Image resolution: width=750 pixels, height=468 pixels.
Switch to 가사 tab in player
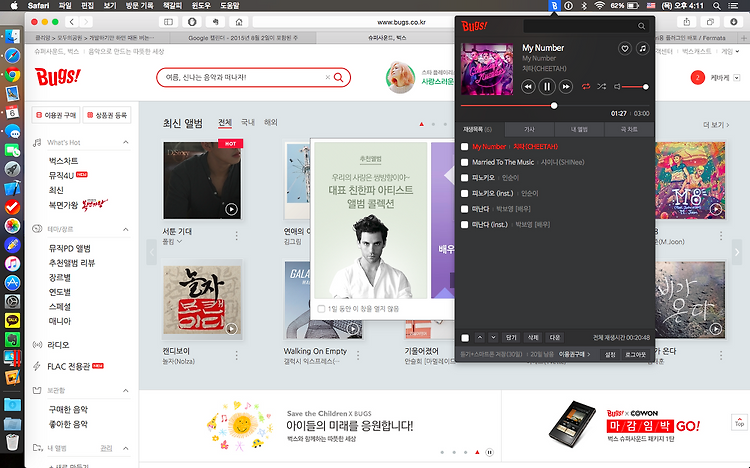[529, 130]
